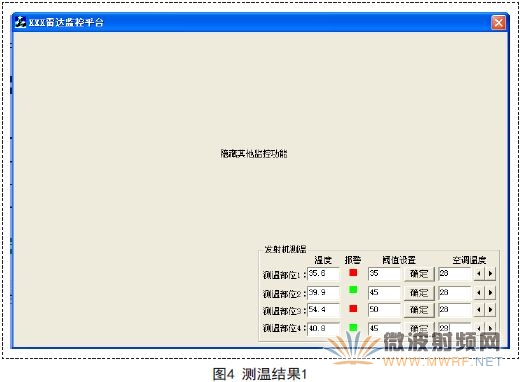Viewport: 522px width, 382px height.
Task: Click the red alarm indicator for 测温部位1
Action: click(x=353, y=273)
